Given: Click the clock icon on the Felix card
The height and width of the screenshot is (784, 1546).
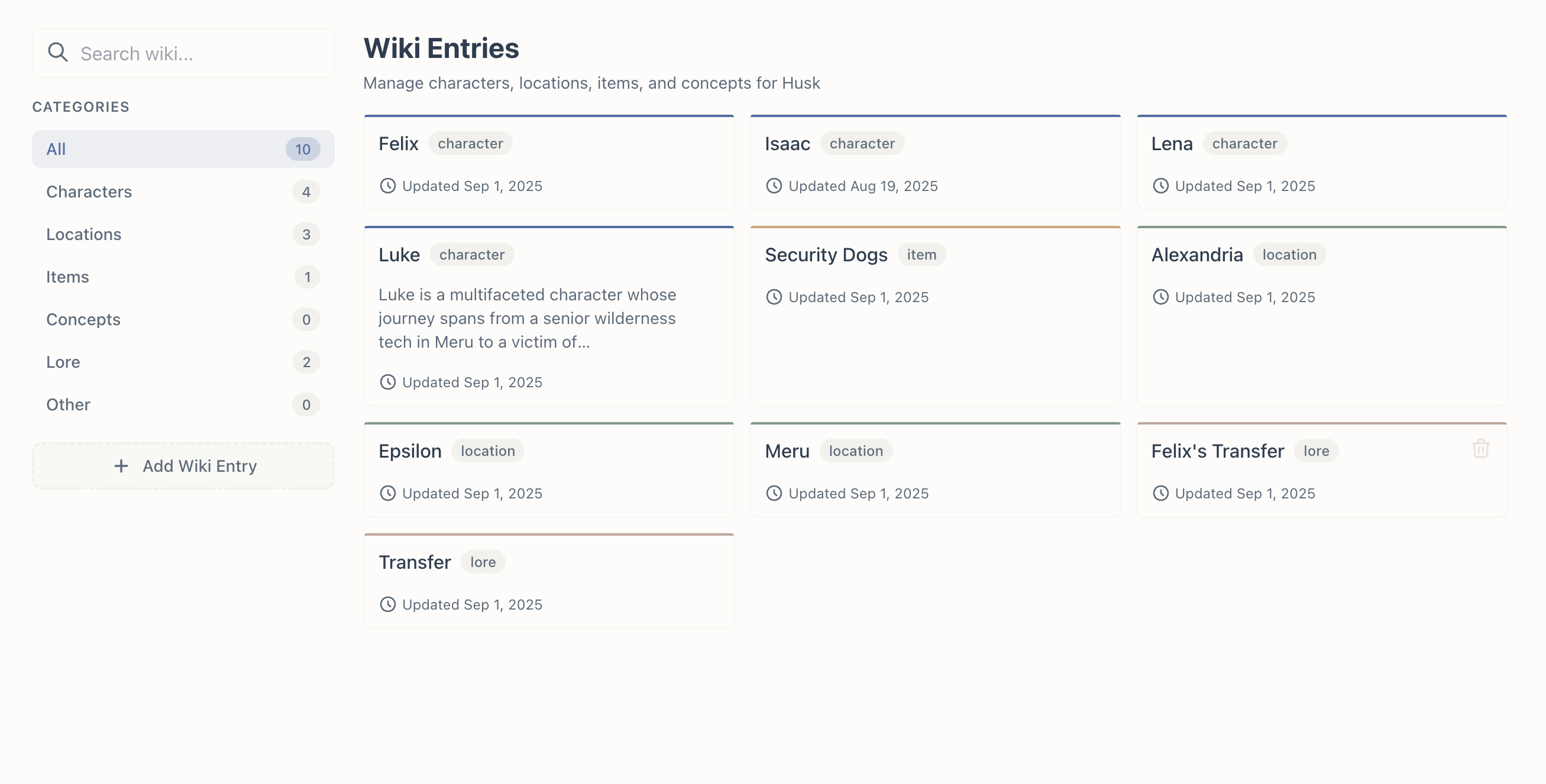Looking at the screenshot, I should tap(388, 186).
